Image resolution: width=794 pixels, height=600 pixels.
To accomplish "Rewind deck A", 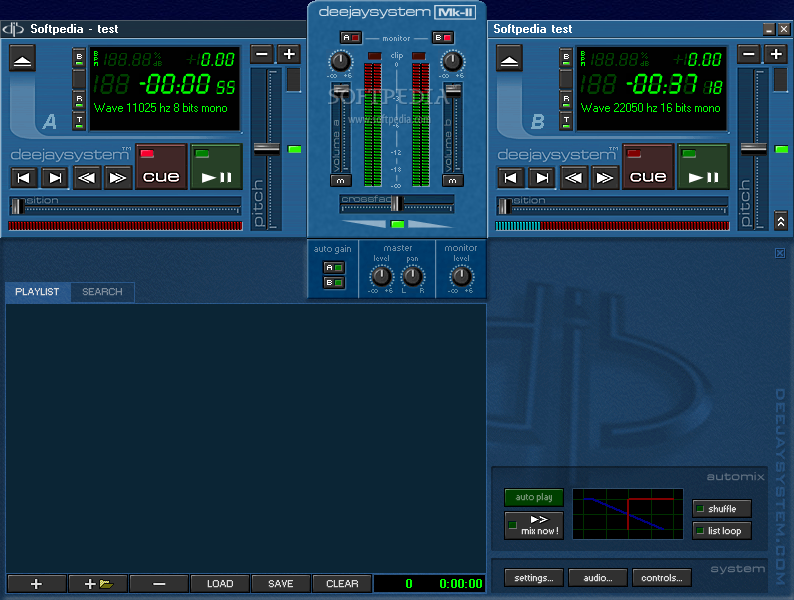I will point(87,178).
